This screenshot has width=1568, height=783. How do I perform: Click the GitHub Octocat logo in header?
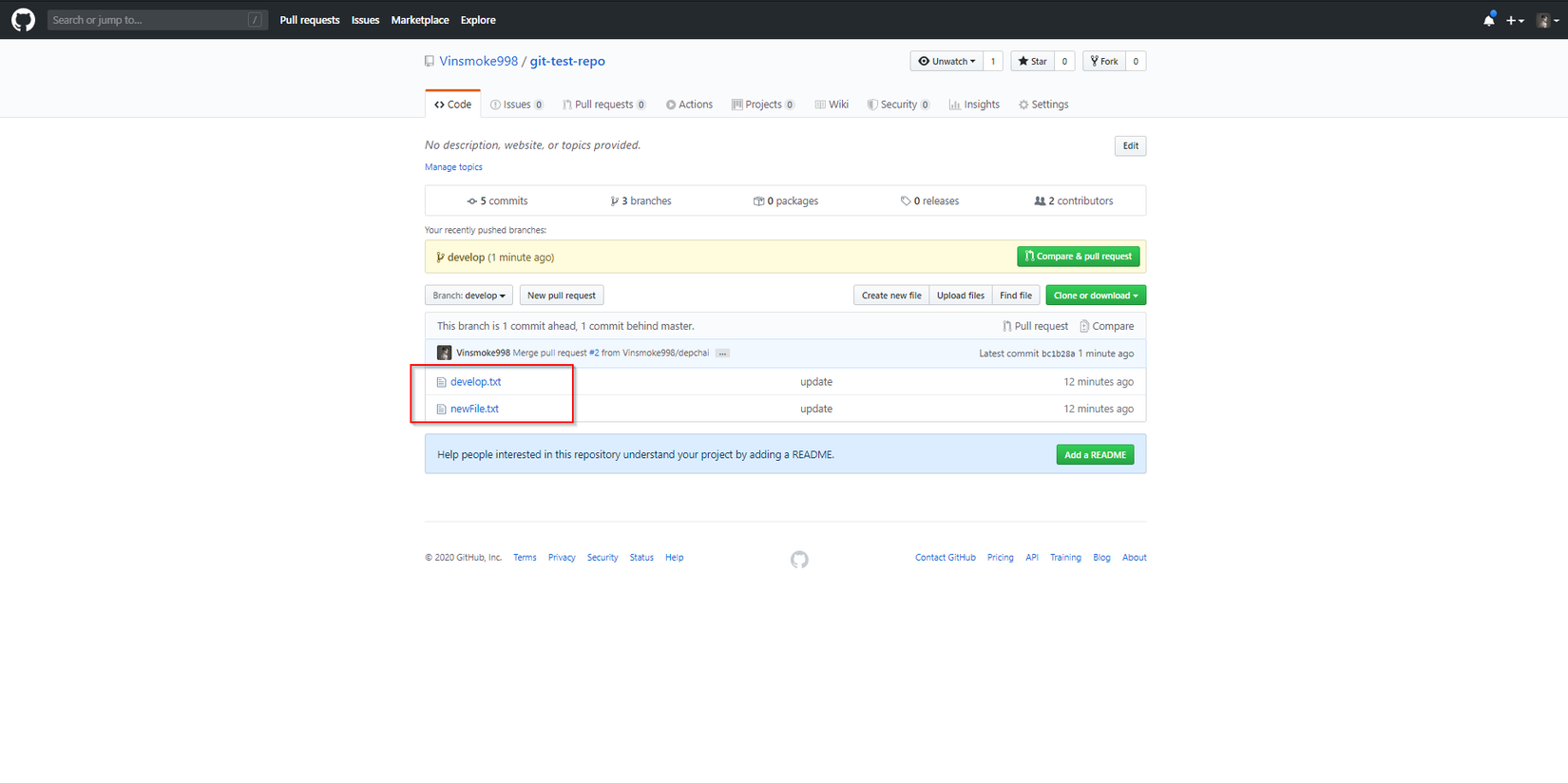click(23, 20)
